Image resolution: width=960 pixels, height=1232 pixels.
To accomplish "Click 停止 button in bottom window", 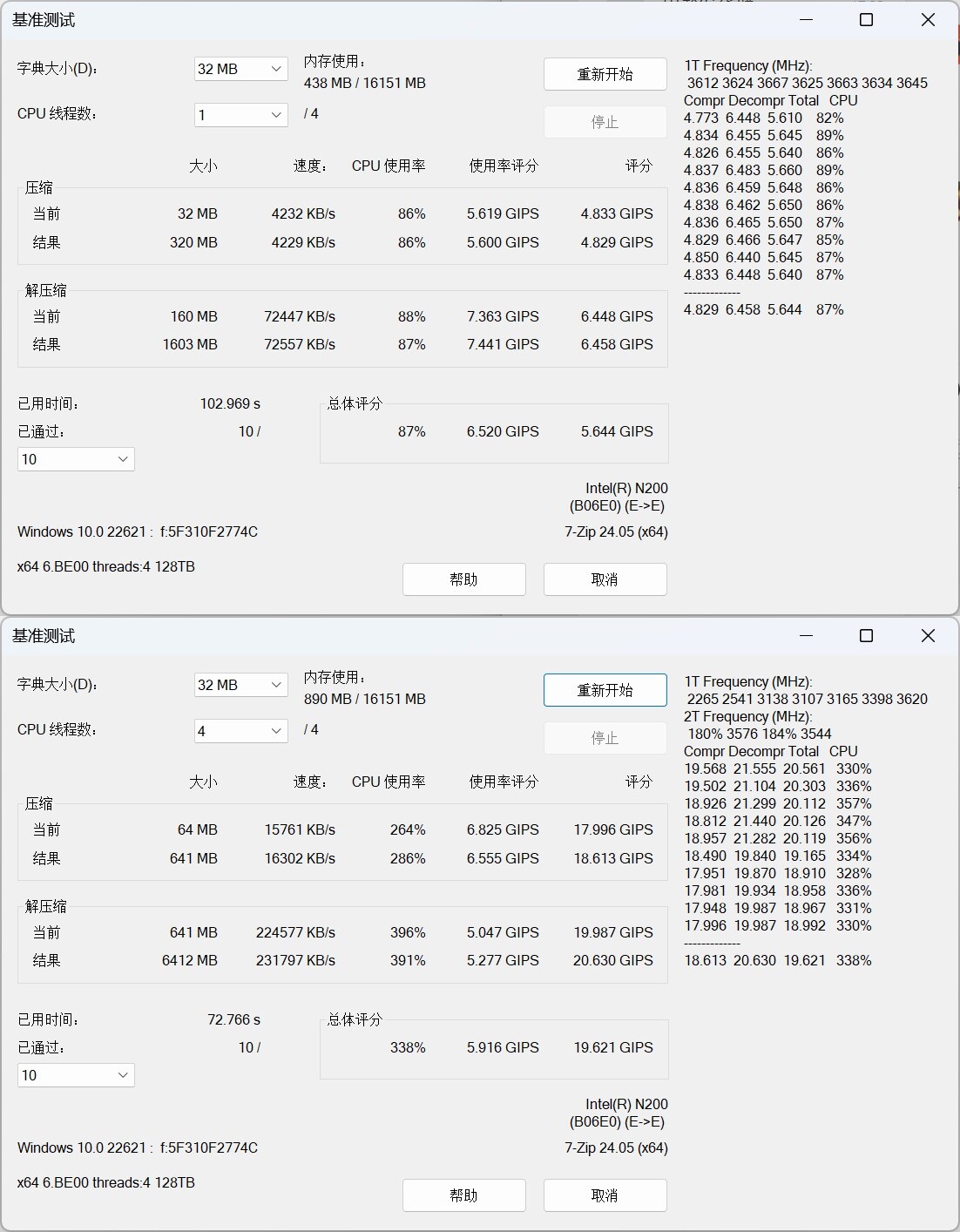I will pyautogui.click(x=605, y=738).
